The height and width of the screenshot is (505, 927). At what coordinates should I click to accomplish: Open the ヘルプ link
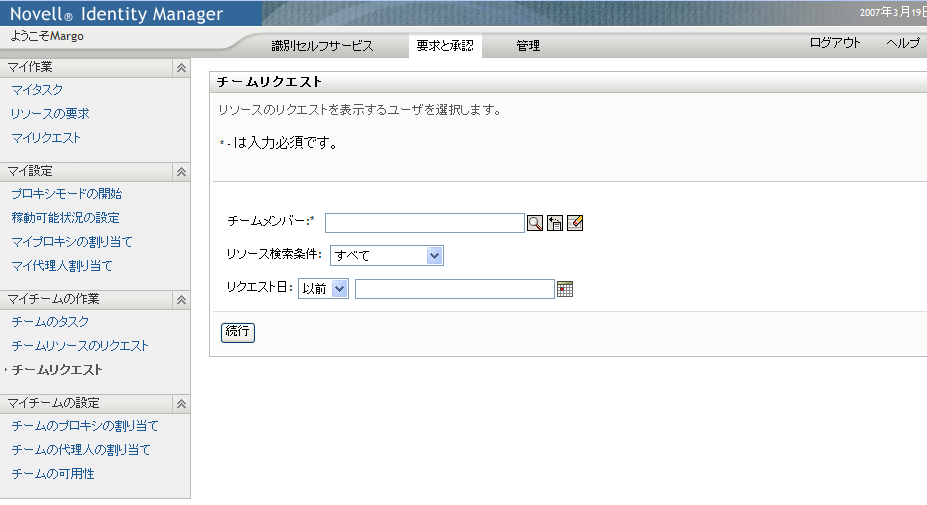tap(903, 43)
